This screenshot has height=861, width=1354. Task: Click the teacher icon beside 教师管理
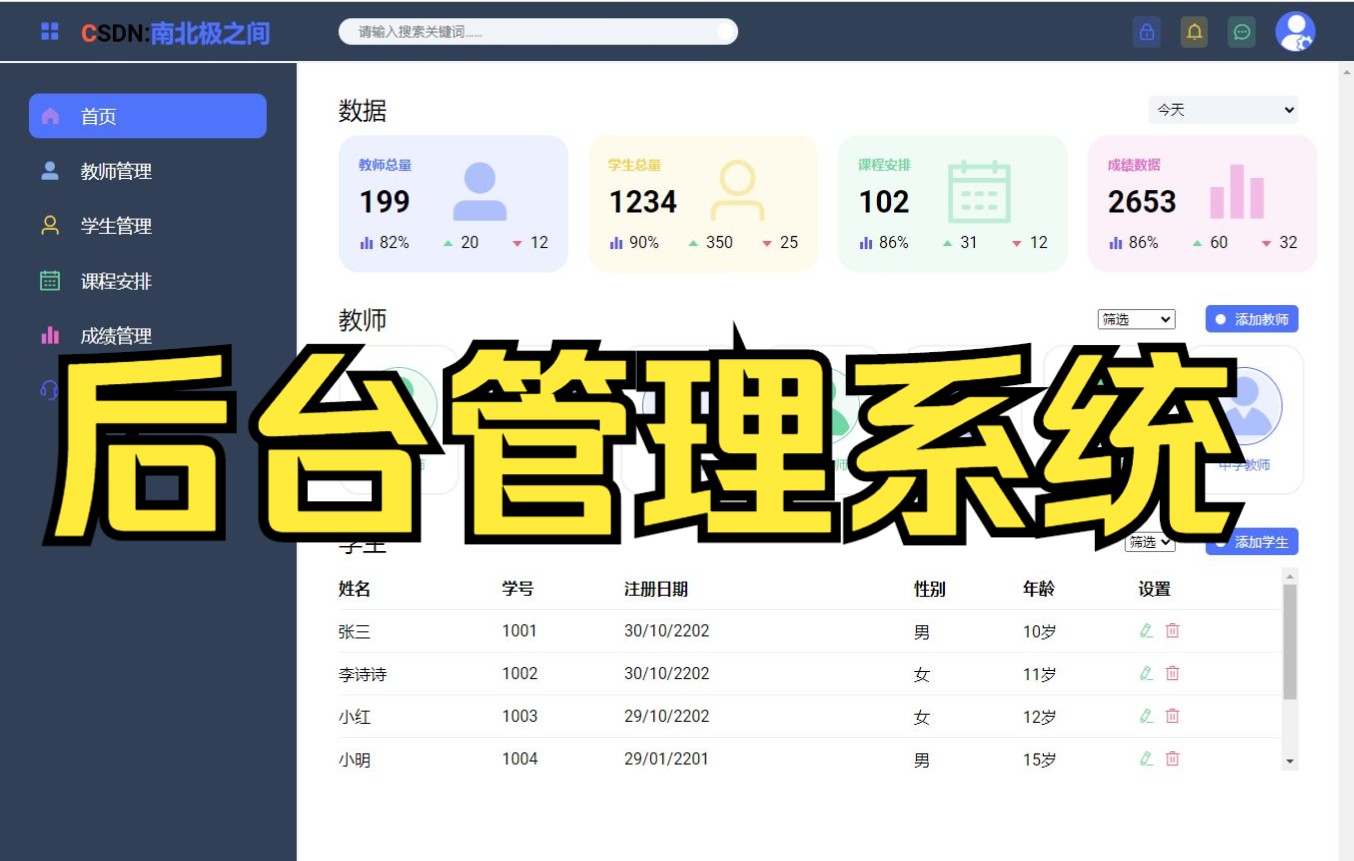click(50, 171)
